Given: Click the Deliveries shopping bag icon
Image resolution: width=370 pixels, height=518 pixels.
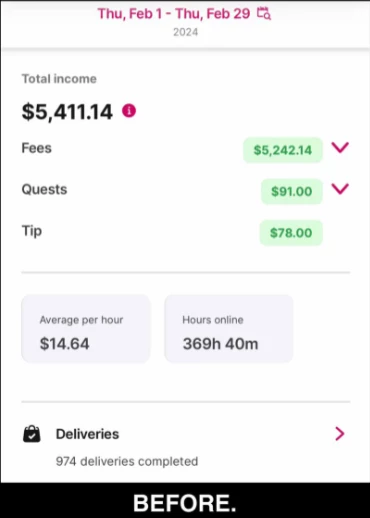Looking at the screenshot, I should 32,434.
